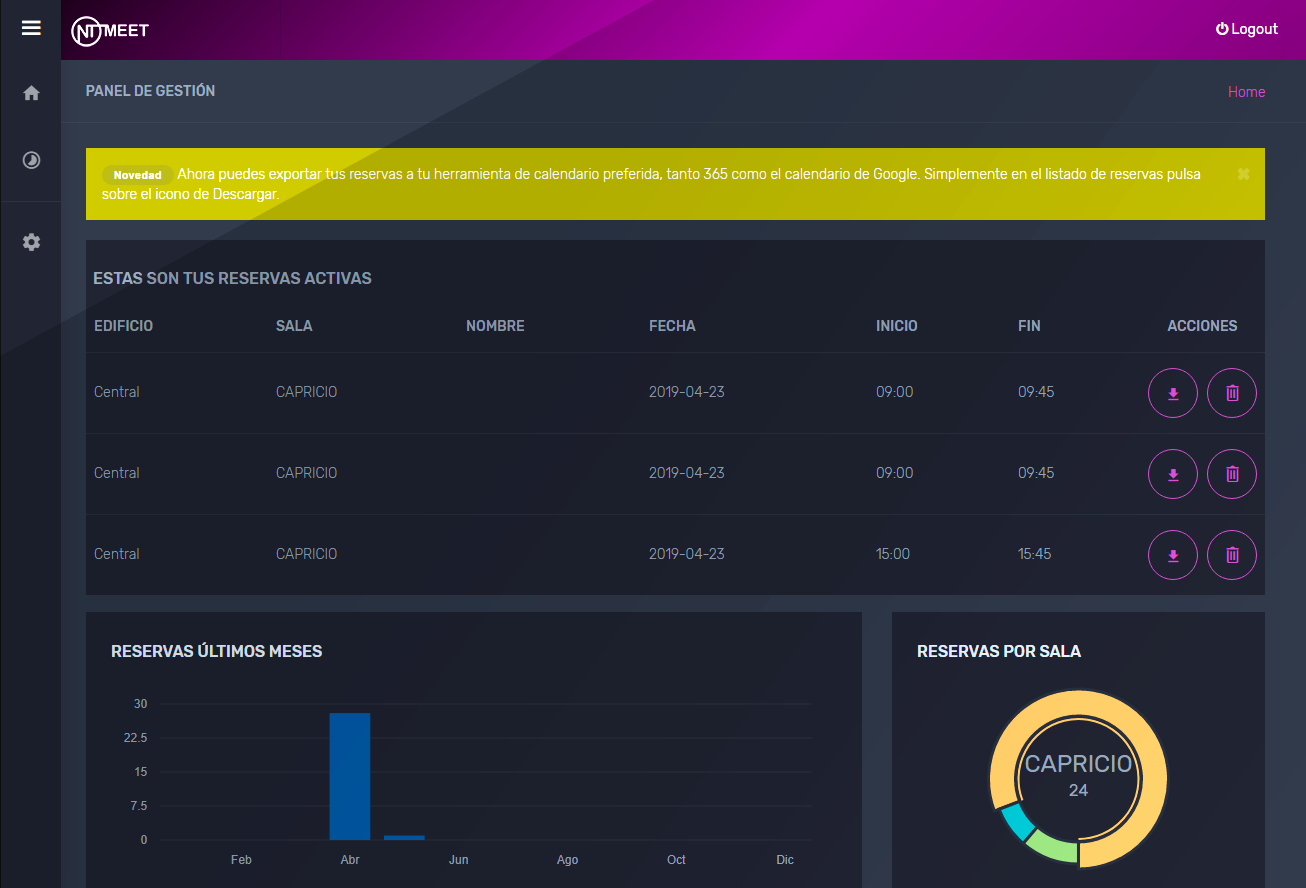Click the cyan segment of the donut chart
This screenshot has height=888, width=1306.
pyautogui.click(x=1018, y=822)
